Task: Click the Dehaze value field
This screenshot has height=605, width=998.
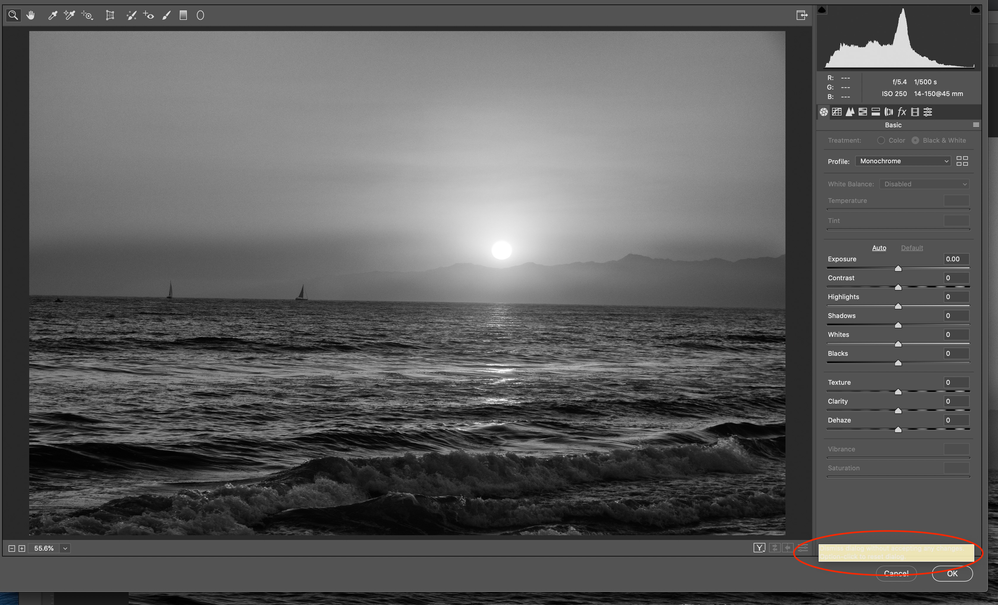Action: pyautogui.click(x=957, y=420)
